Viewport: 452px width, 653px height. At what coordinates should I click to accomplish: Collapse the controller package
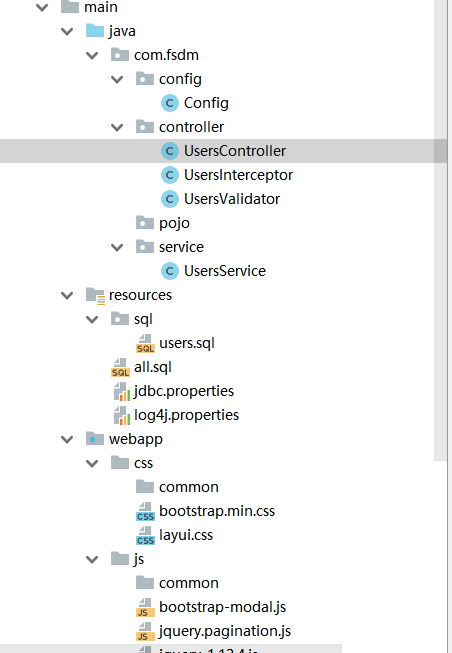[117, 127]
